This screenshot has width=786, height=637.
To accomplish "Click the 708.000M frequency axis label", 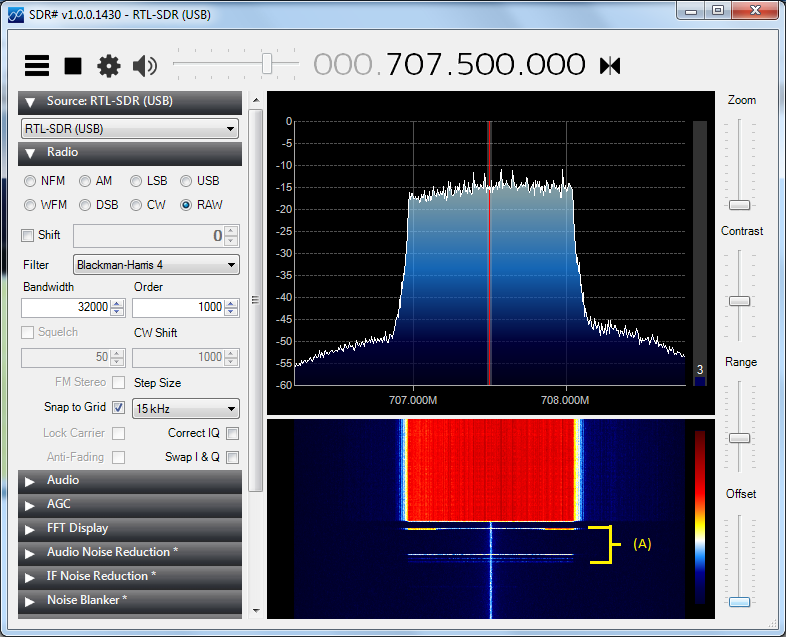I will (x=565, y=400).
